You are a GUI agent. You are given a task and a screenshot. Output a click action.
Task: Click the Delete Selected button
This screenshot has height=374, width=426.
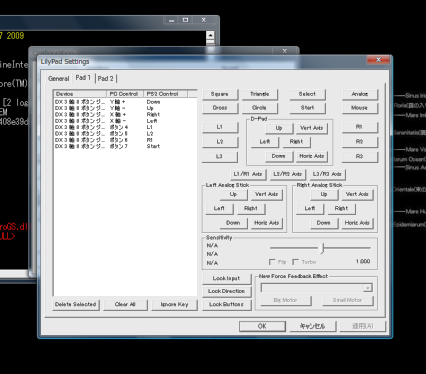click(76, 305)
